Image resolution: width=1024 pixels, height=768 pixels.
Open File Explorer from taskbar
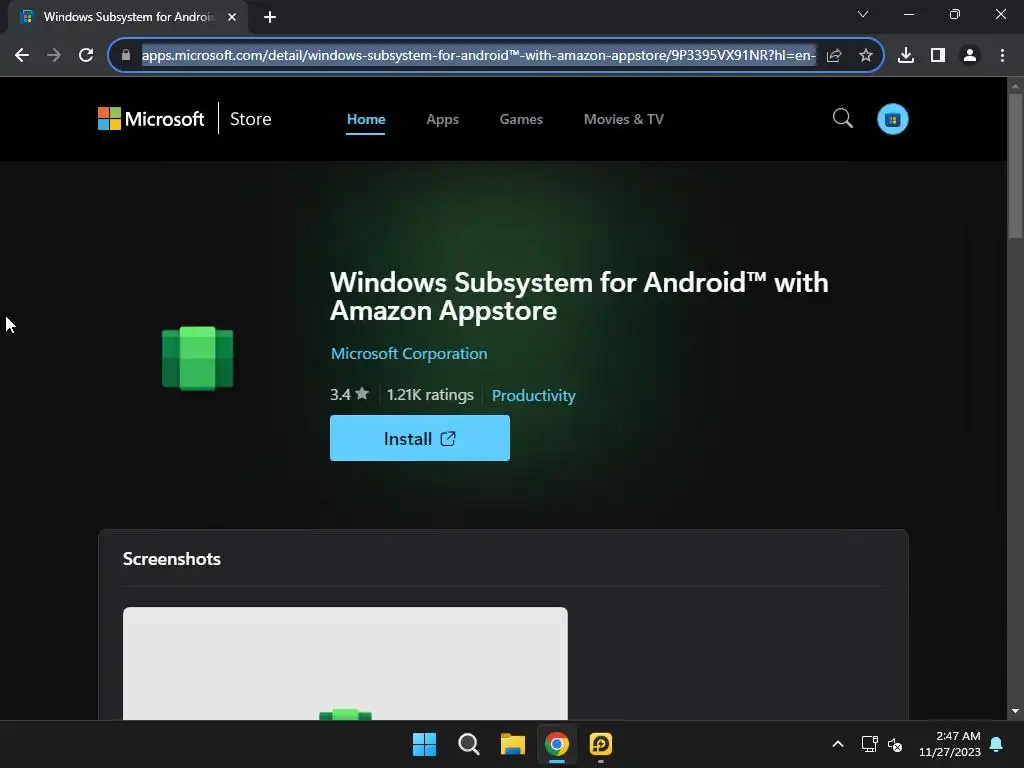coord(513,744)
